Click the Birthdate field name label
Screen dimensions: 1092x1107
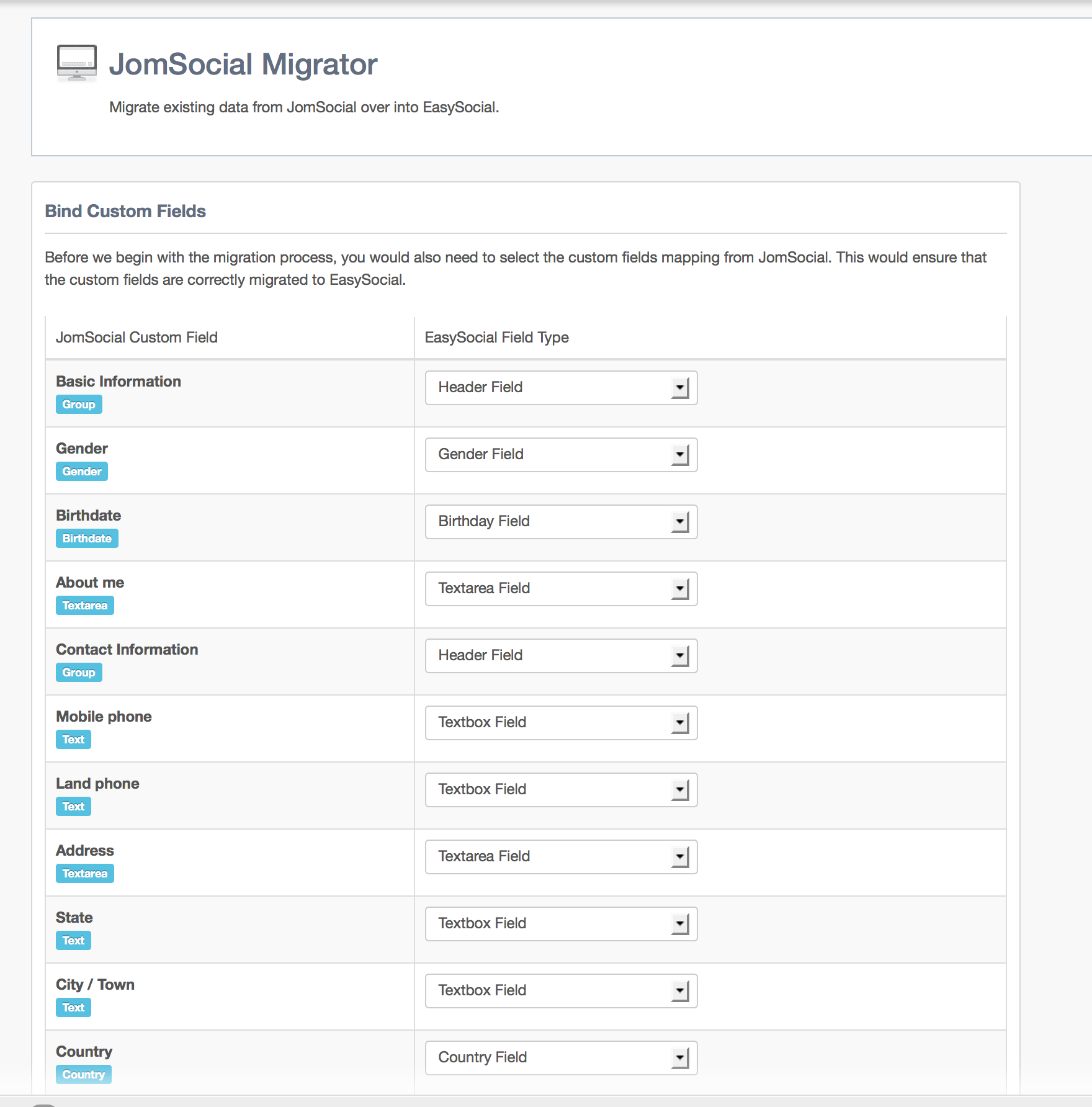click(88, 516)
